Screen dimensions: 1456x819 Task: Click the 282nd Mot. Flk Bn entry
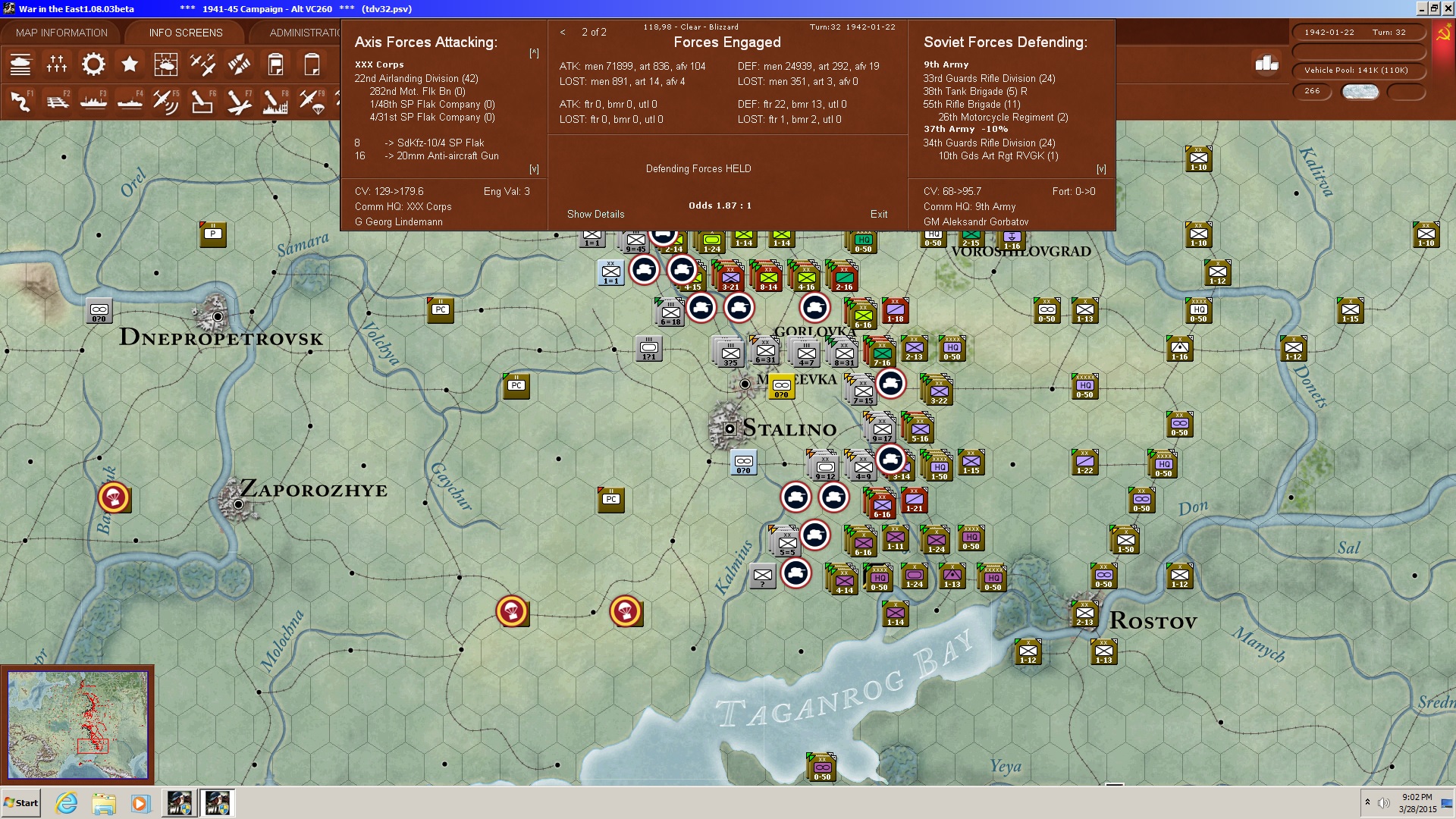coord(418,91)
